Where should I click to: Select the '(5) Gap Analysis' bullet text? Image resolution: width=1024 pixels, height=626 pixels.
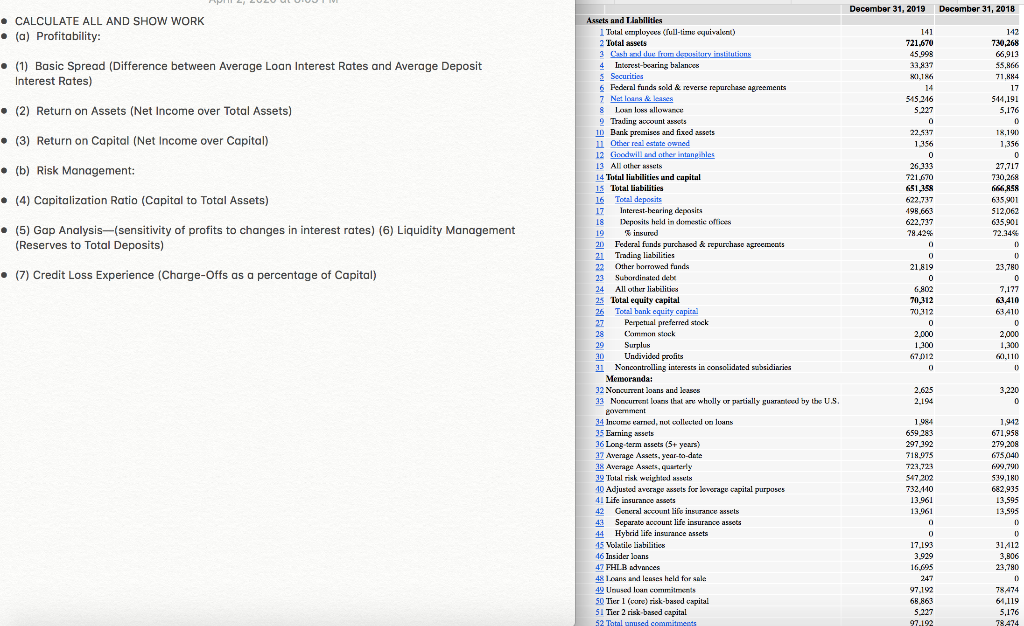pos(265,238)
